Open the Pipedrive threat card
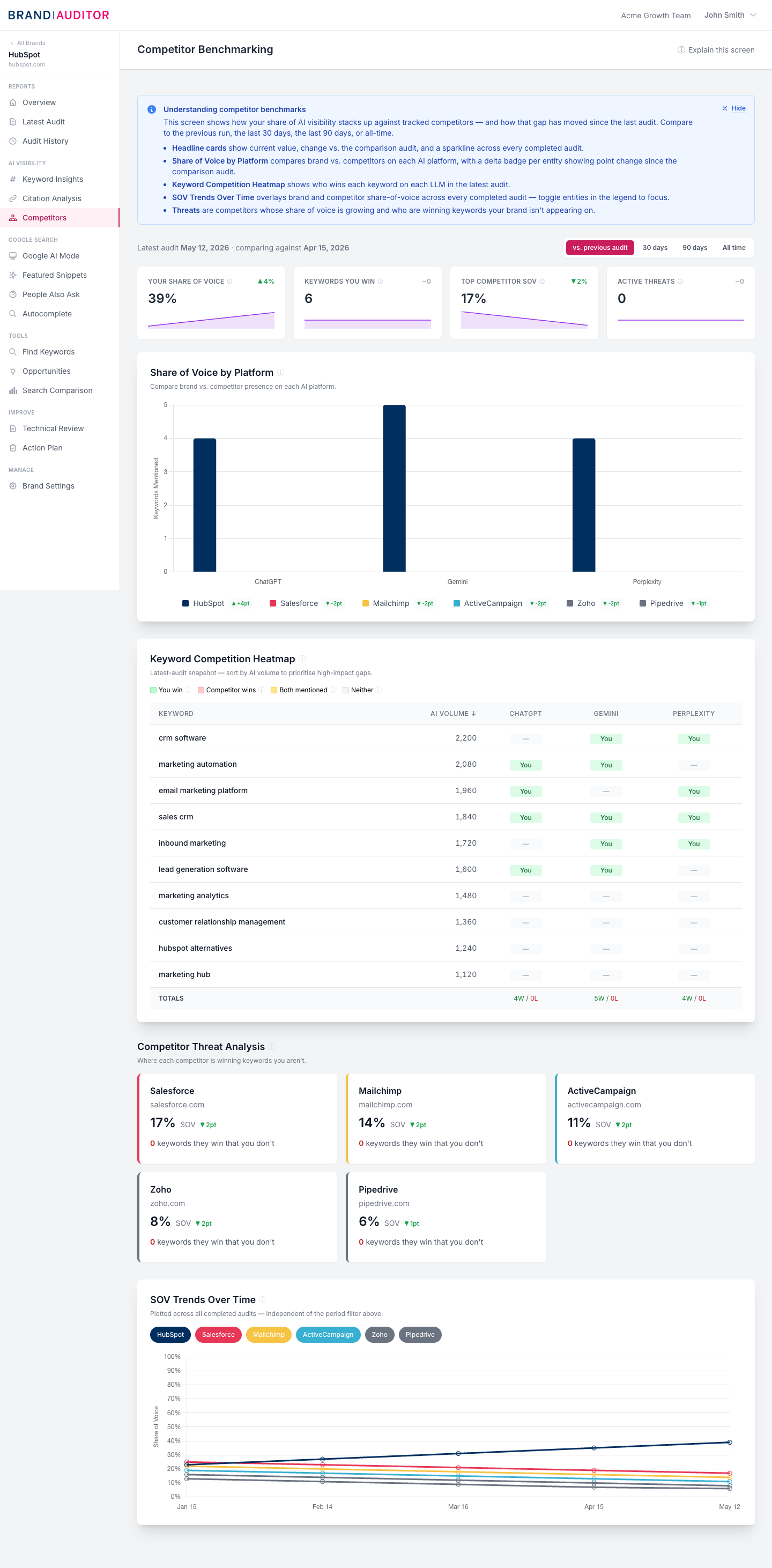The width and height of the screenshot is (772, 1568). (x=446, y=1217)
